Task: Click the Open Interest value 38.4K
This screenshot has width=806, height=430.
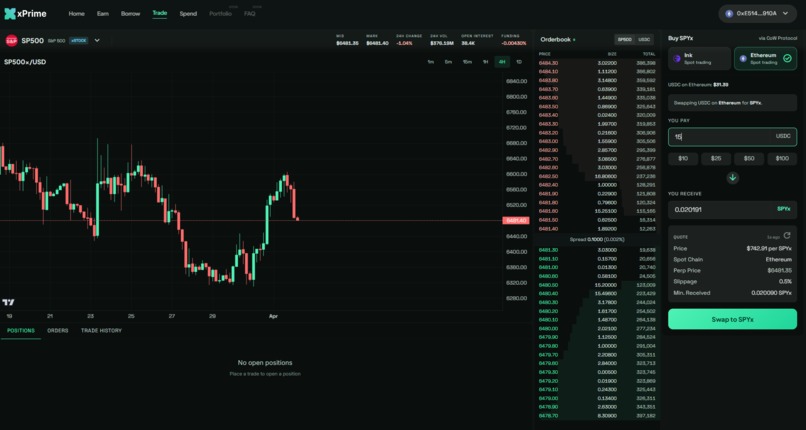Action: tap(468, 43)
